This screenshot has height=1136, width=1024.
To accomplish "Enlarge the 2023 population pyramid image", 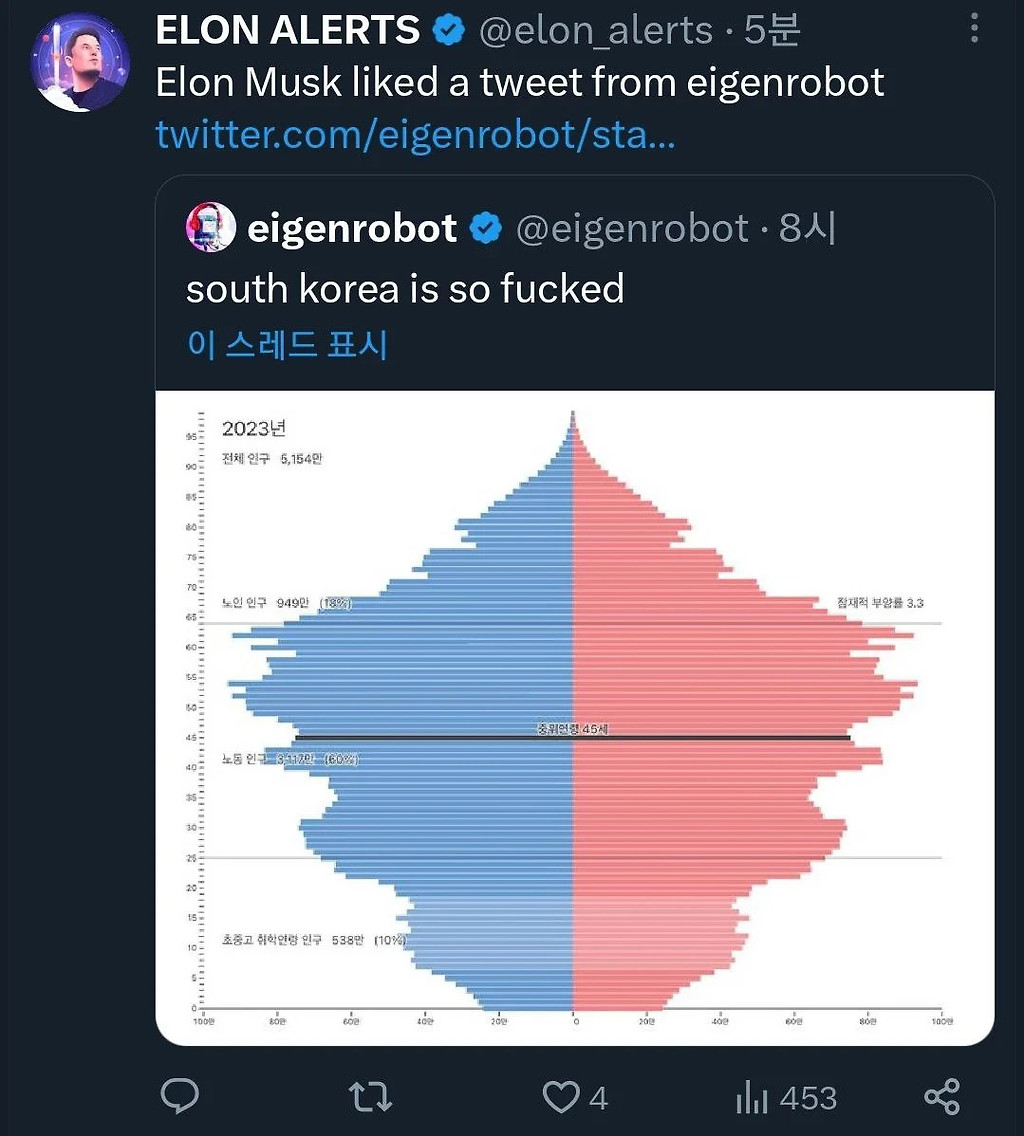I will click(x=575, y=717).
